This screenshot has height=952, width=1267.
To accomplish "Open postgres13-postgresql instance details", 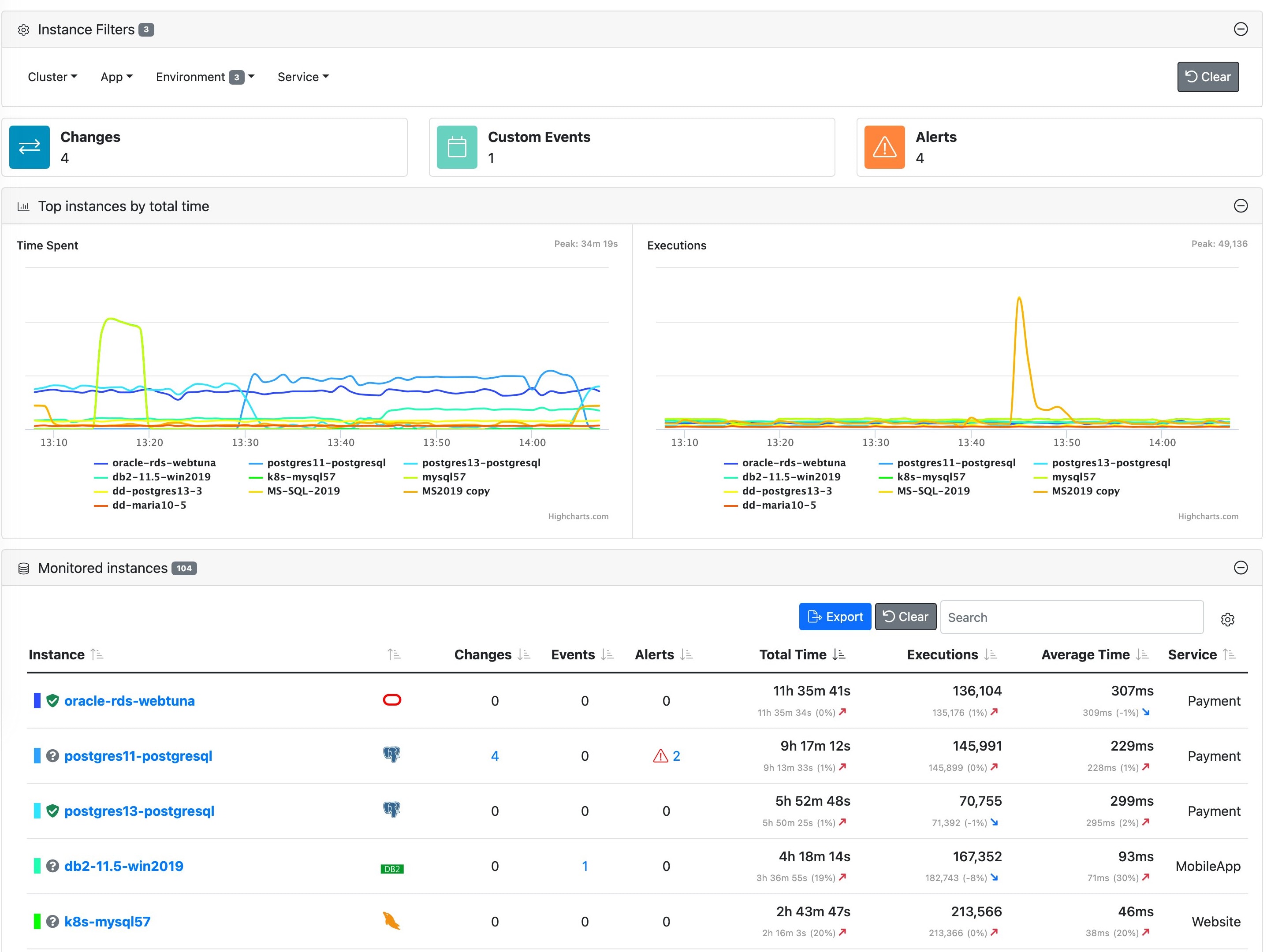I will pos(139,811).
